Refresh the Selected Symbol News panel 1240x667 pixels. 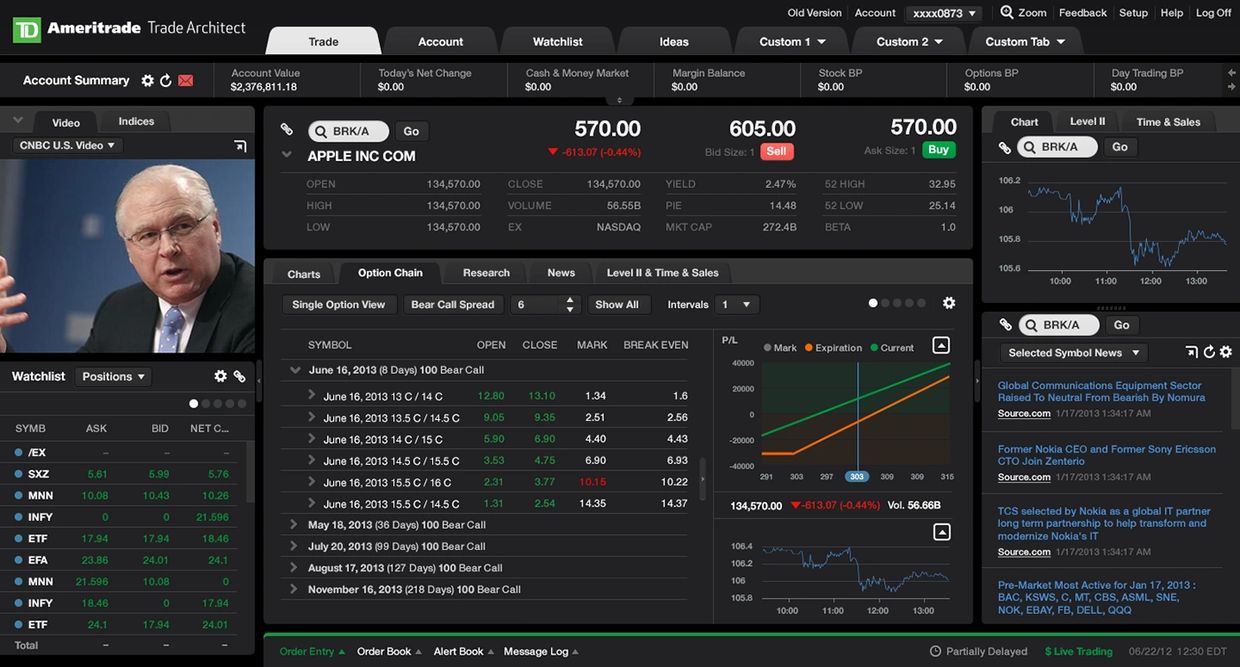point(1209,352)
